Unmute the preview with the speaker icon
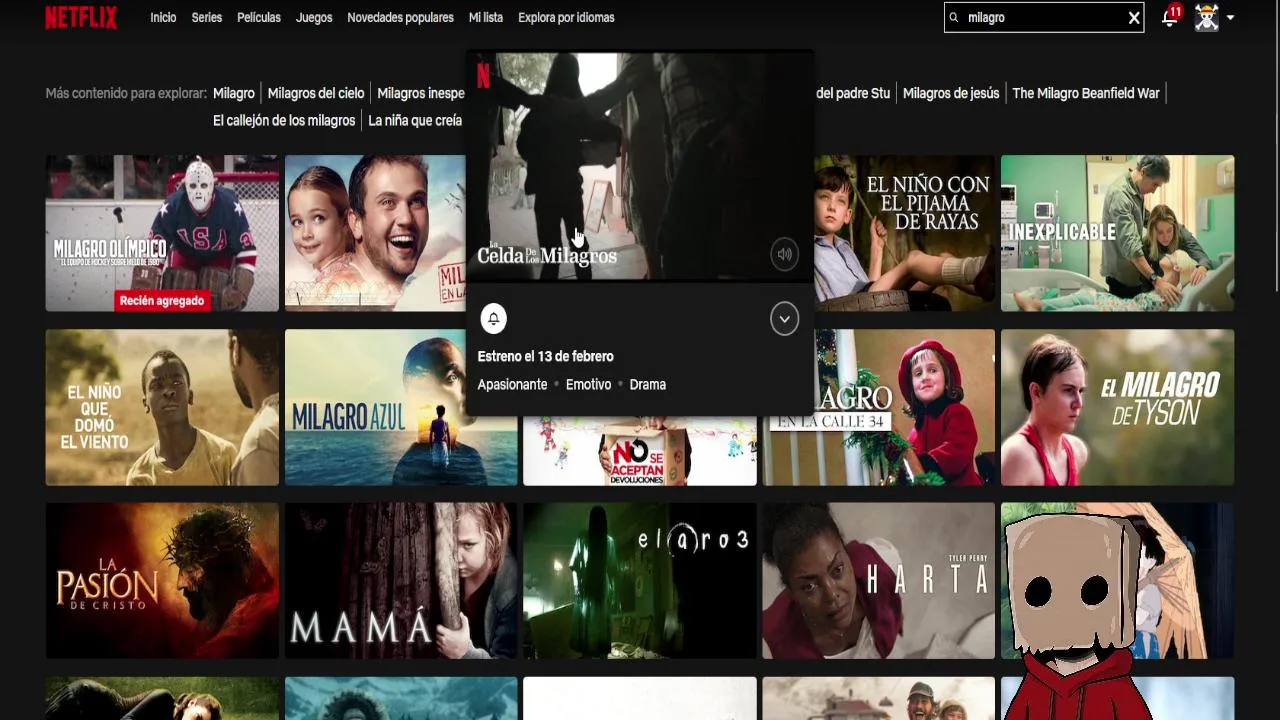 click(x=785, y=254)
